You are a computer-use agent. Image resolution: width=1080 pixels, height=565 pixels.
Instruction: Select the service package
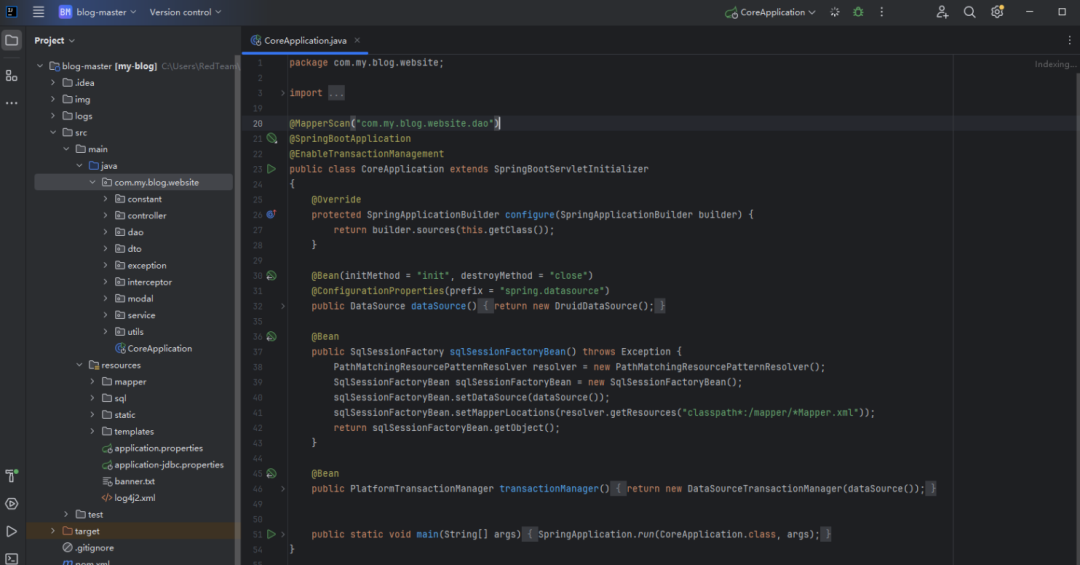[135, 315]
